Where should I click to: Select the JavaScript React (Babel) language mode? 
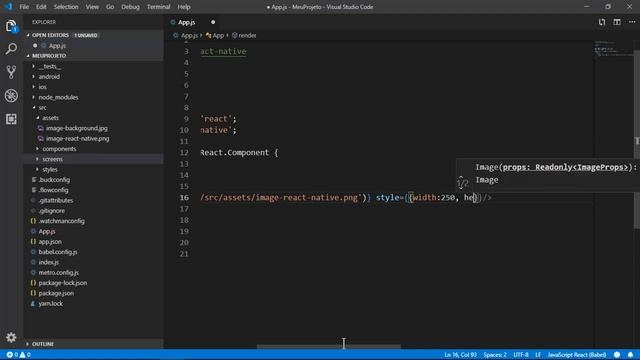click(577, 355)
